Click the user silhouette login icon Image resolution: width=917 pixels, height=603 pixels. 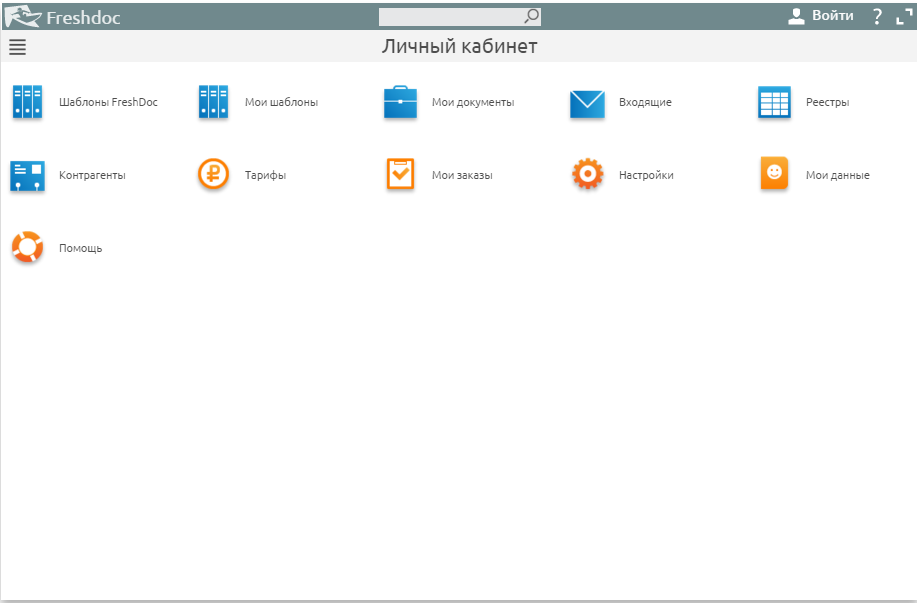coord(796,16)
